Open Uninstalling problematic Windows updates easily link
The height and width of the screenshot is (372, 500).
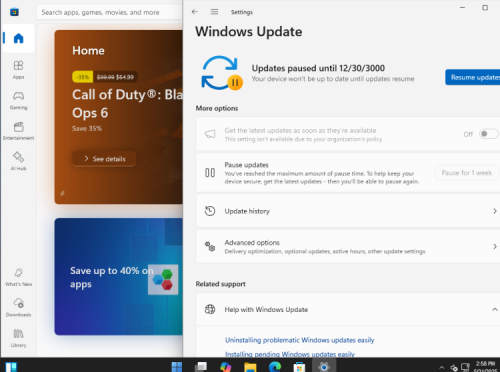point(300,340)
